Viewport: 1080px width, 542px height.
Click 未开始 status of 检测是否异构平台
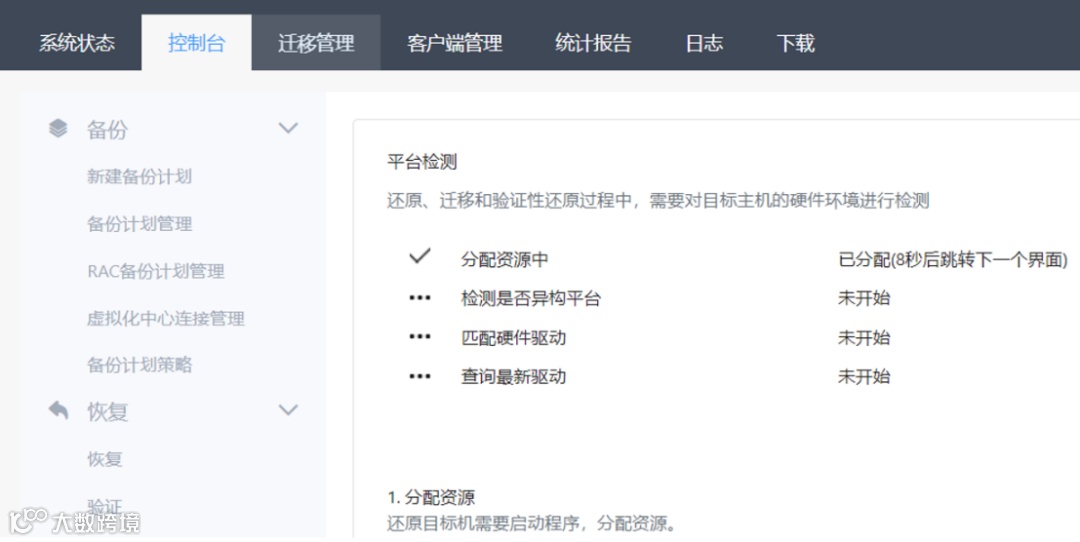point(864,298)
